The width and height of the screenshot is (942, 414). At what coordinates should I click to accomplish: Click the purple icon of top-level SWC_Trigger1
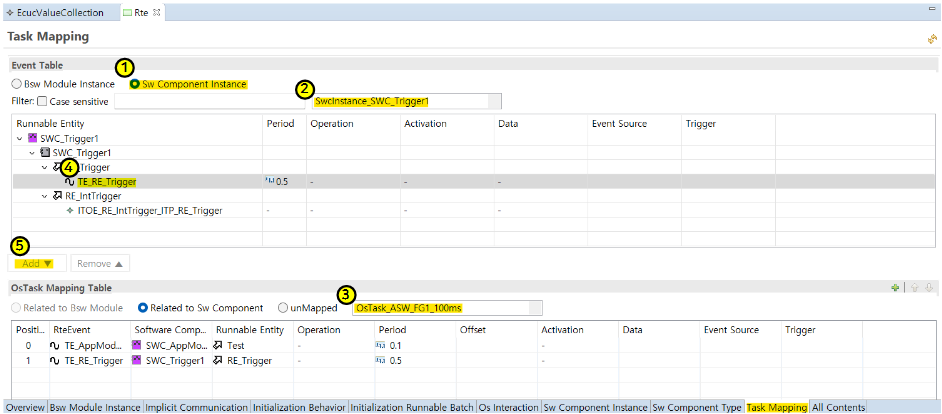(x=34, y=138)
